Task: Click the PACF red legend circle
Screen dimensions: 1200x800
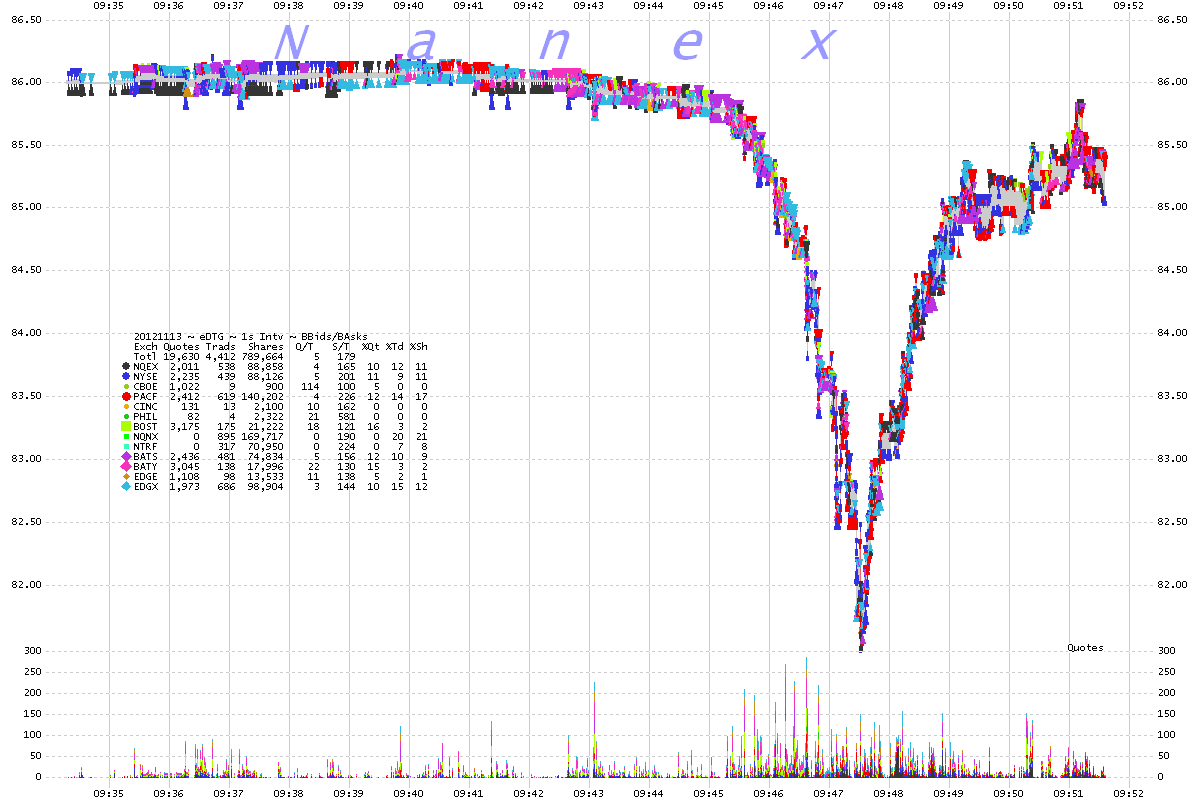Action: pyautogui.click(x=126, y=396)
